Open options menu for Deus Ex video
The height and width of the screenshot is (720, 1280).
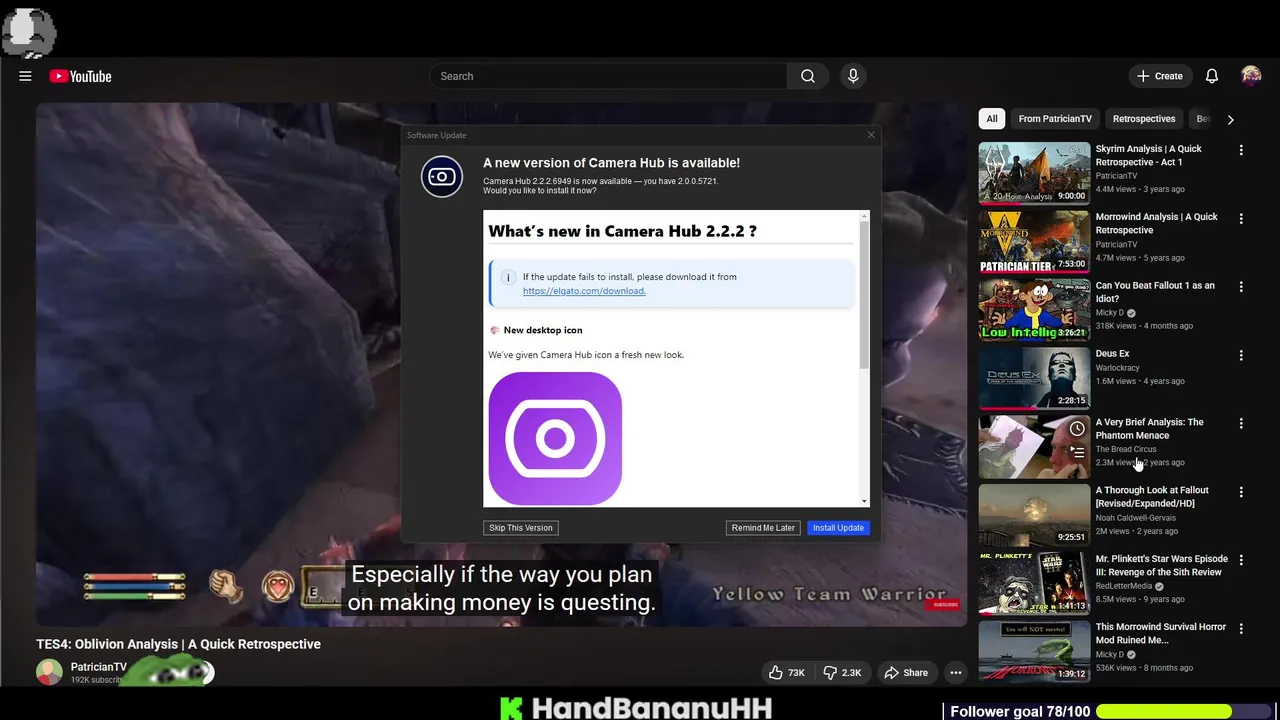[1241, 355]
